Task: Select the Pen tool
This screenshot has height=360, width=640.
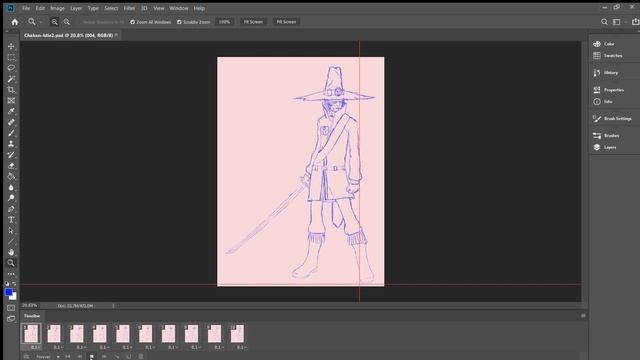Action: tap(11, 209)
